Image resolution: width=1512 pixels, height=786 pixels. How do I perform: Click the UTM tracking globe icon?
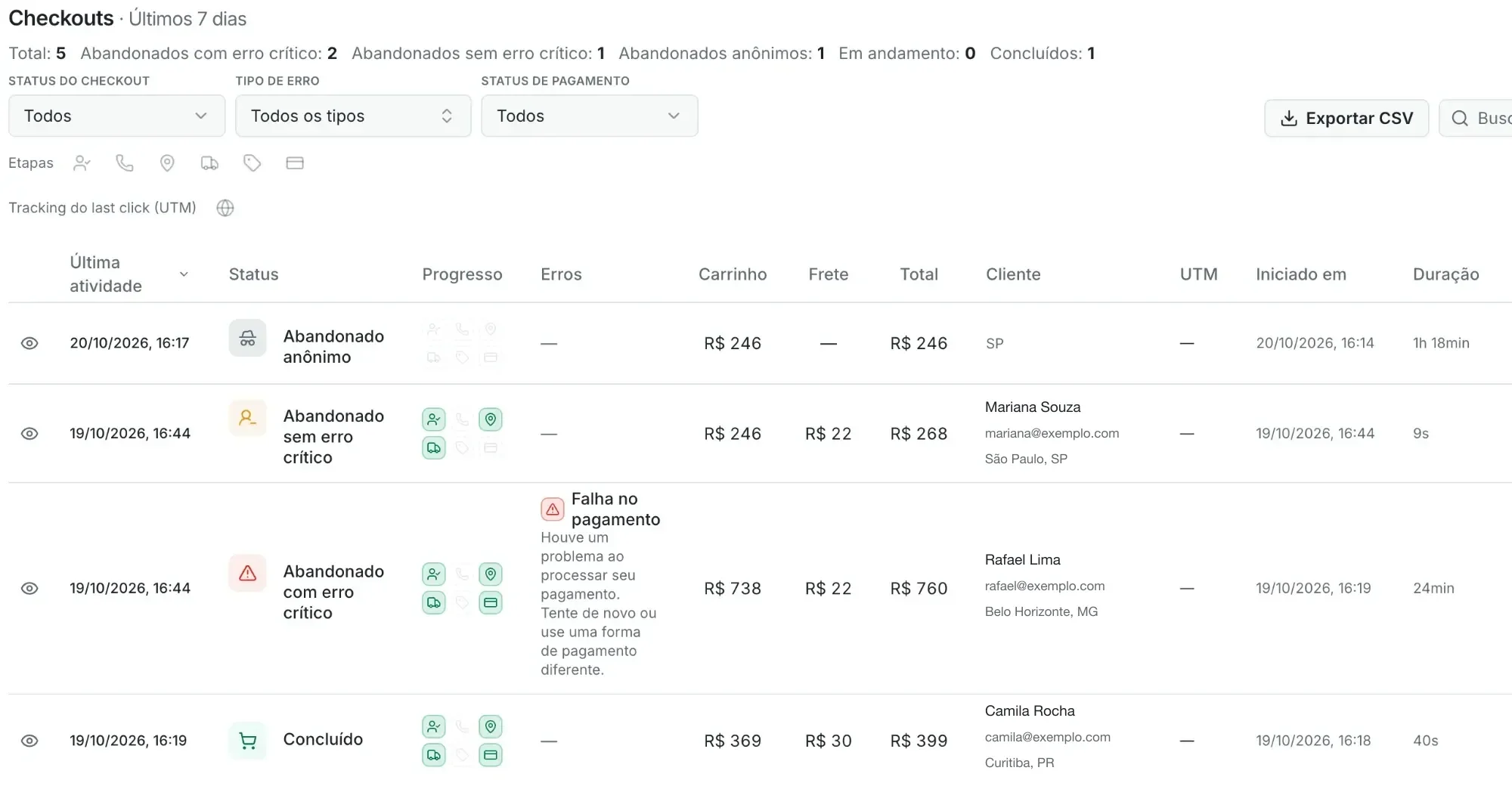(x=225, y=208)
